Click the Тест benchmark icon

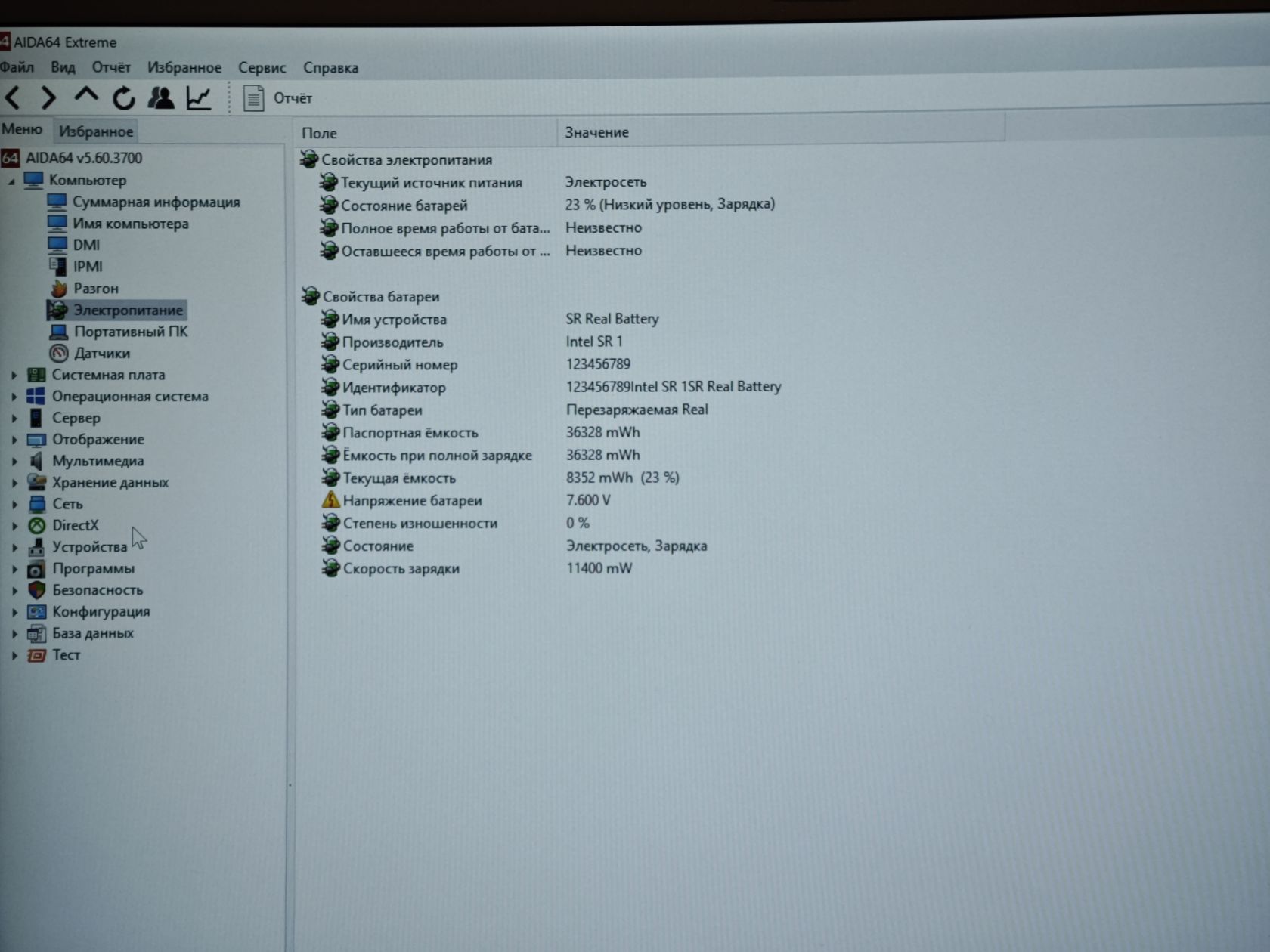(x=36, y=655)
